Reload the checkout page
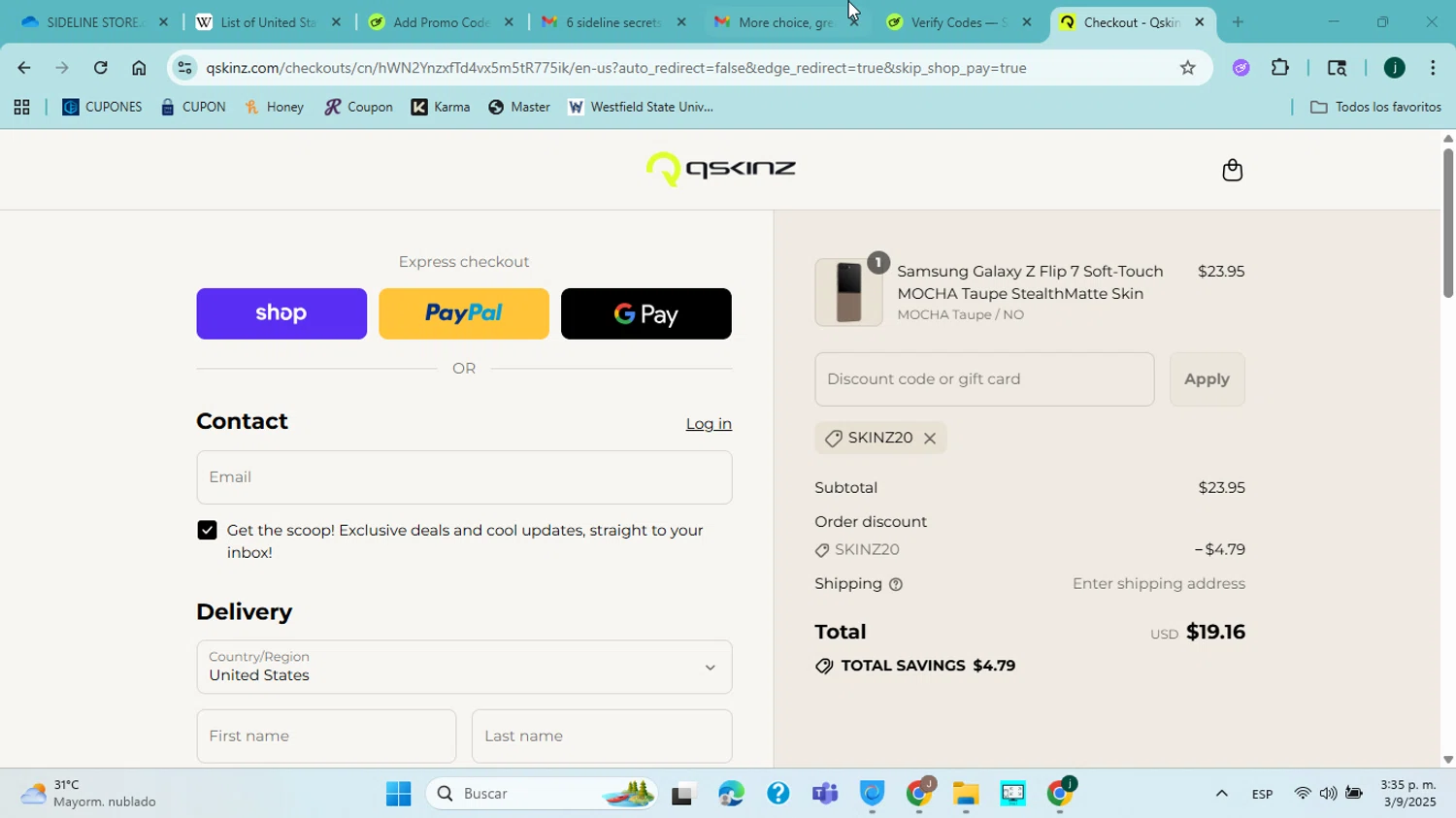1456x818 pixels. pos(100,68)
